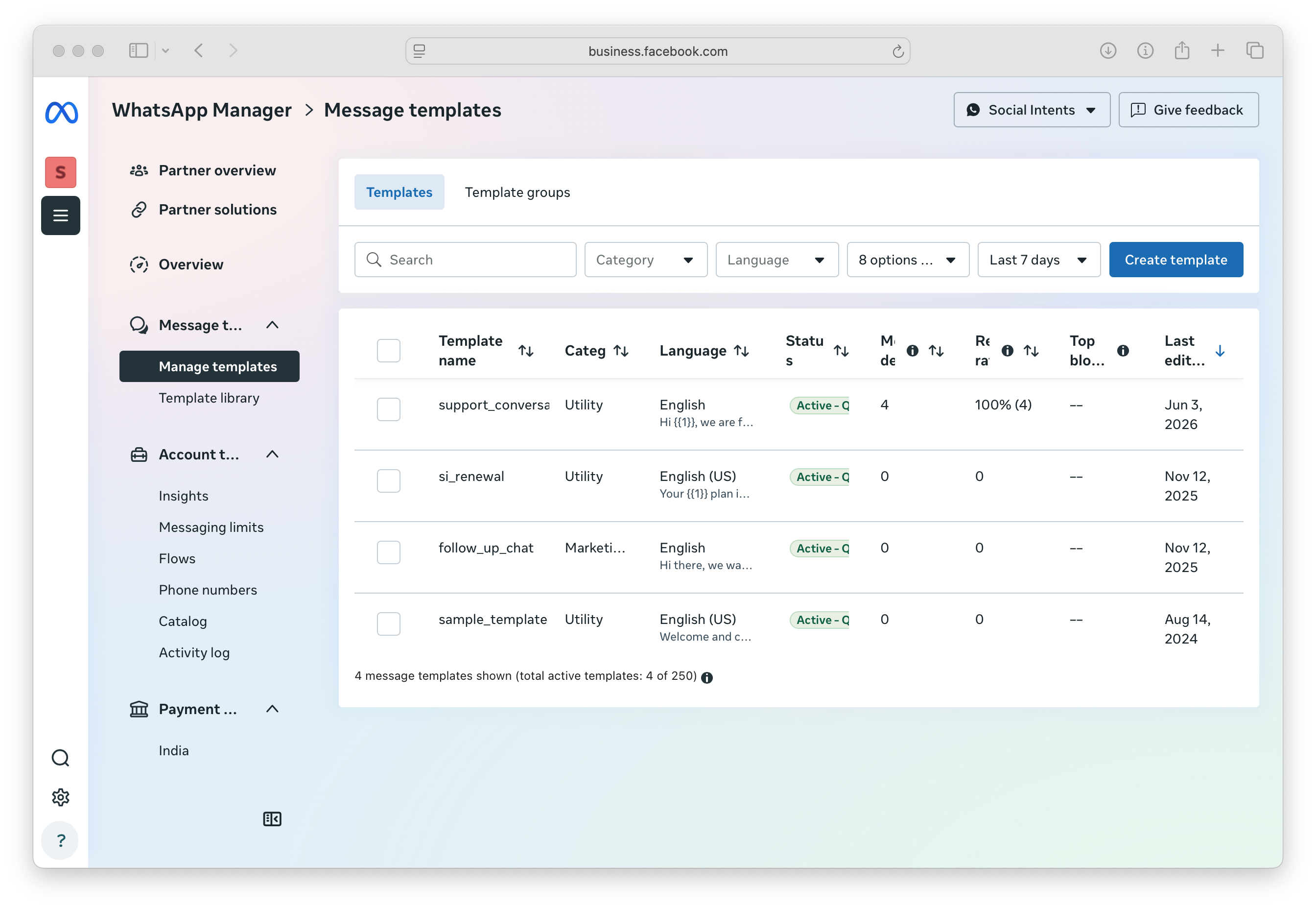The width and height of the screenshot is (1316, 909).
Task: Click the info icon next to templates count
Action: pyautogui.click(x=706, y=677)
